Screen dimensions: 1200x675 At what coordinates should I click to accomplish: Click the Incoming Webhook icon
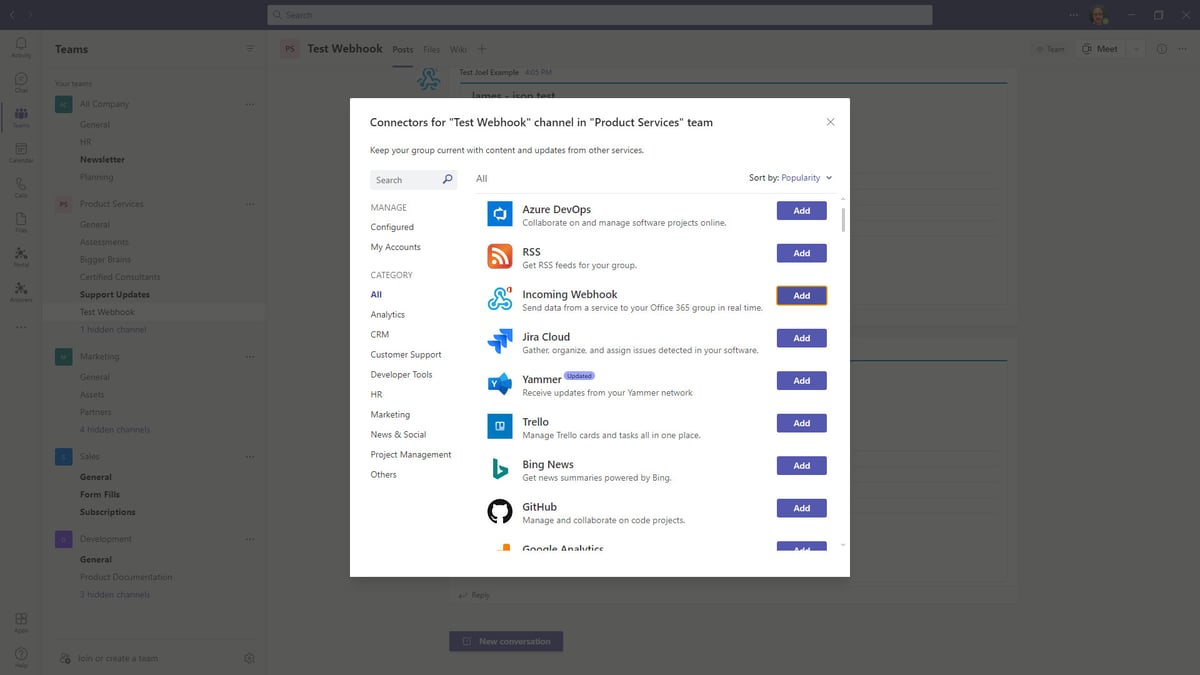click(x=499, y=298)
